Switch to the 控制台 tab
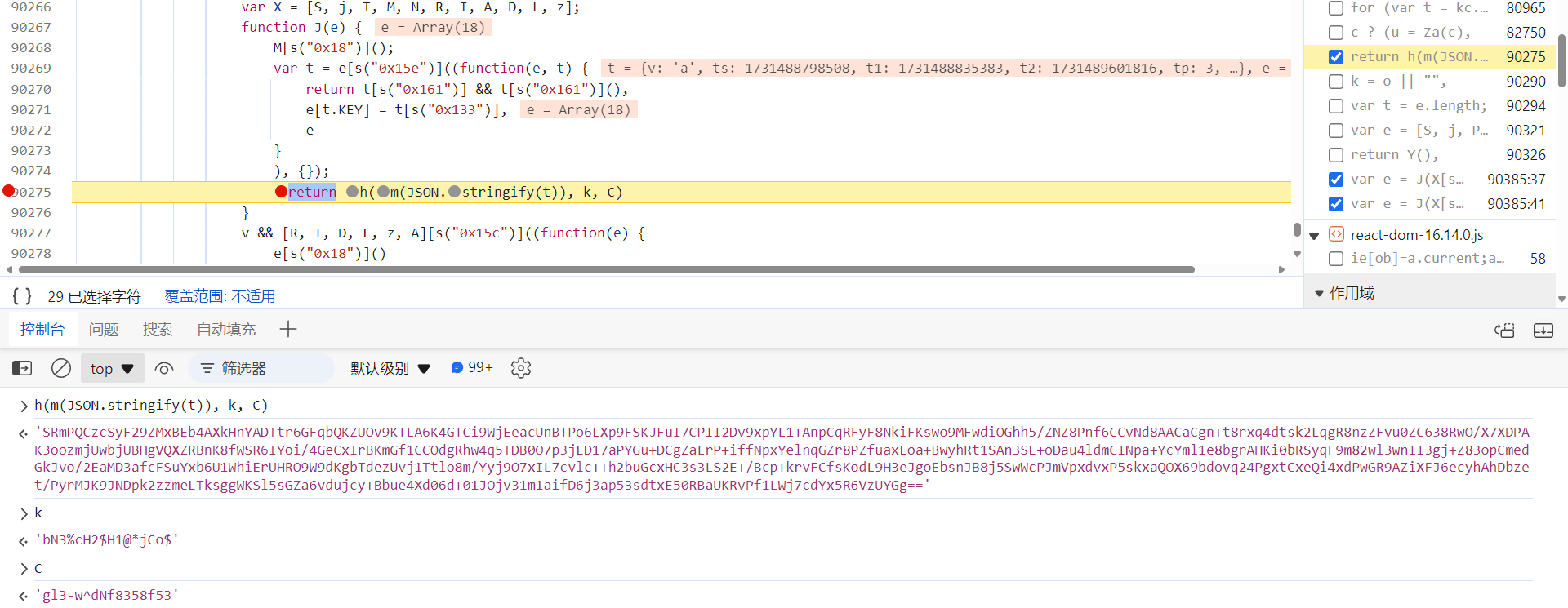Viewport: 1568px width, 608px height. click(42, 329)
